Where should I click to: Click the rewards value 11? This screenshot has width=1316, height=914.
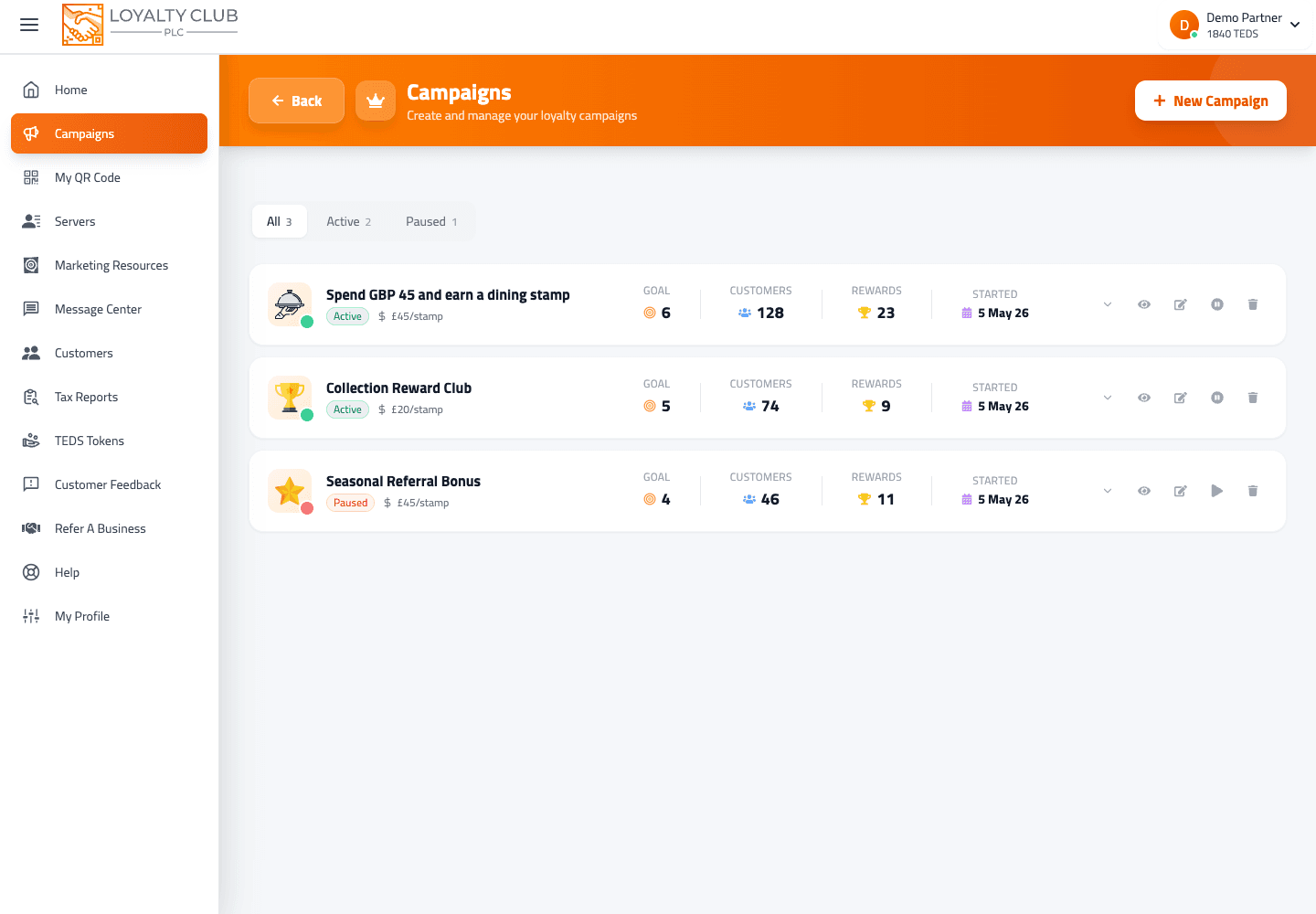(x=886, y=499)
